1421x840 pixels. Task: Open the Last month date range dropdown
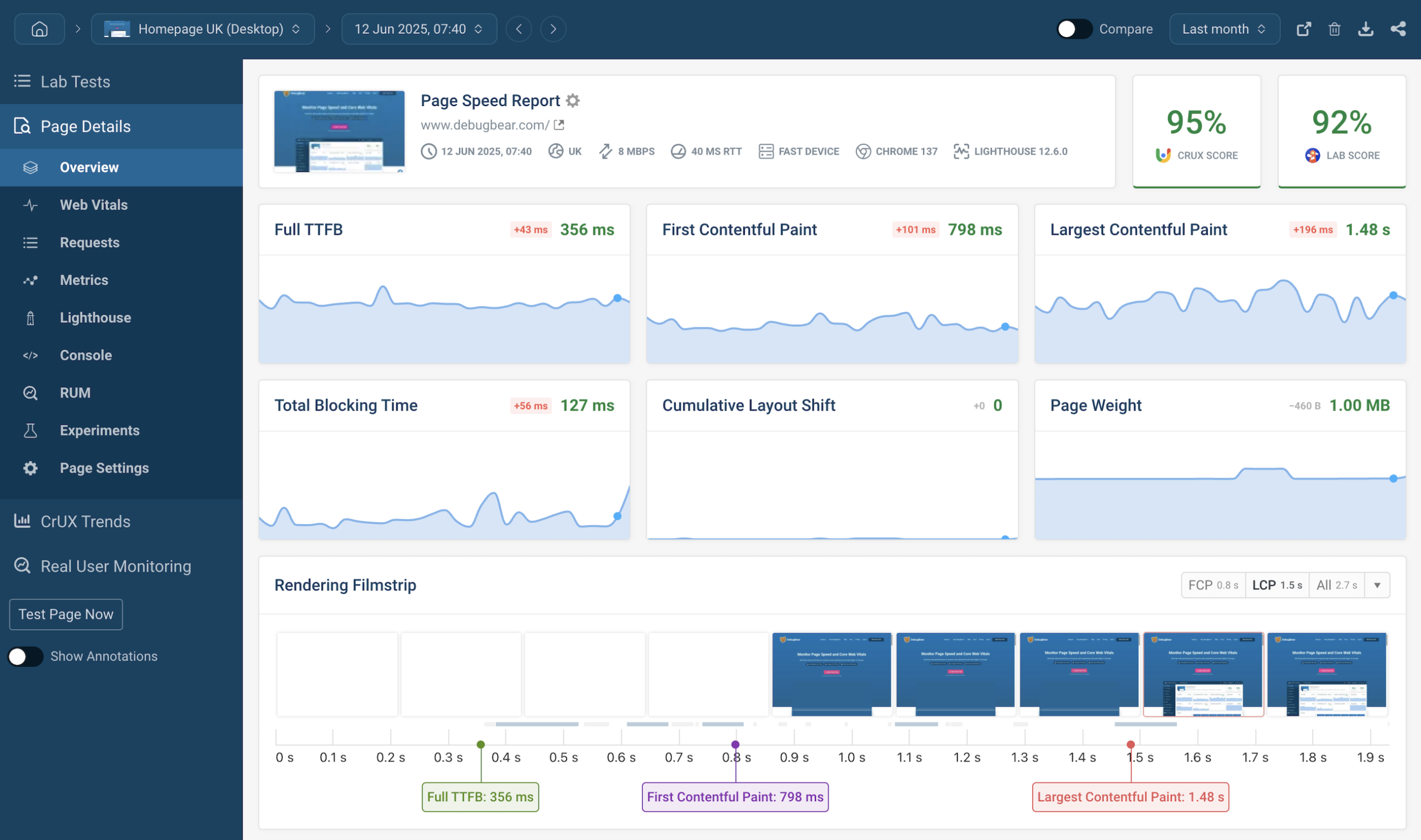[1223, 28]
